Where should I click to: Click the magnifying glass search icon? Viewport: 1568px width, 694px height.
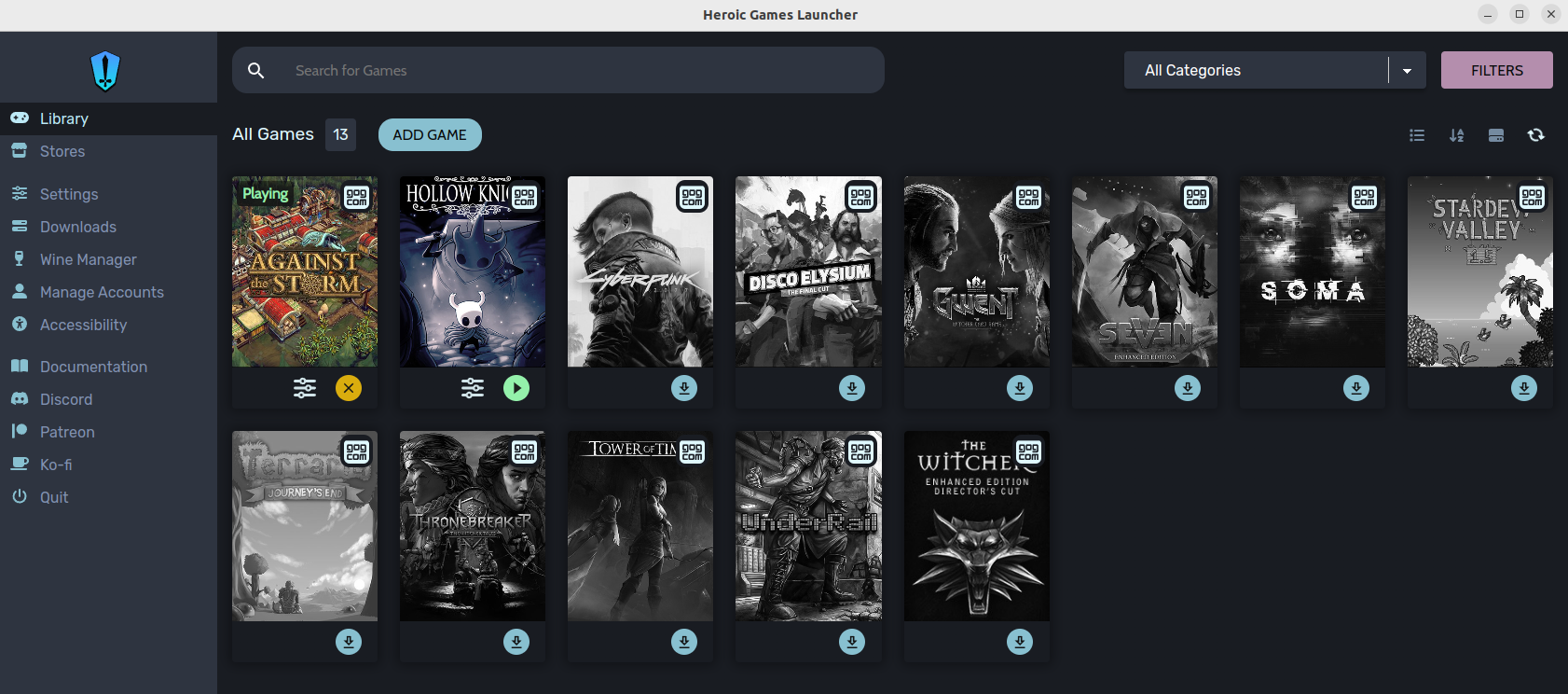click(256, 70)
